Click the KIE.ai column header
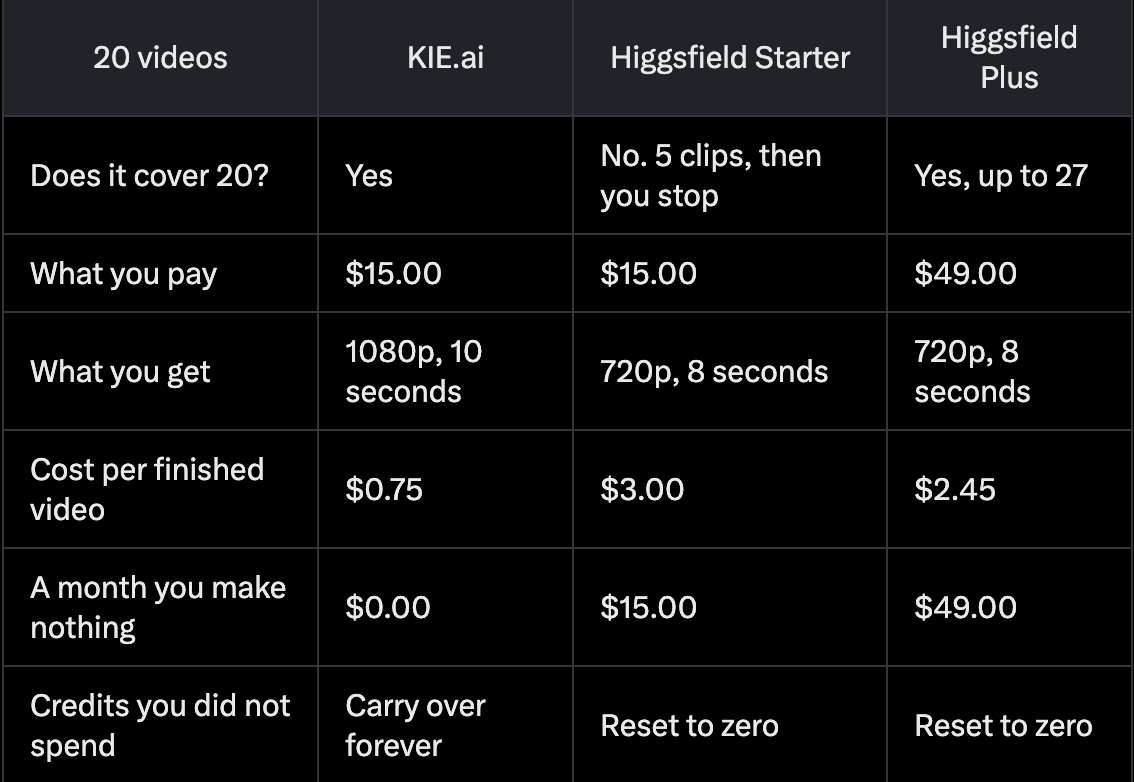The image size is (1134, 782). click(x=446, y=58)
